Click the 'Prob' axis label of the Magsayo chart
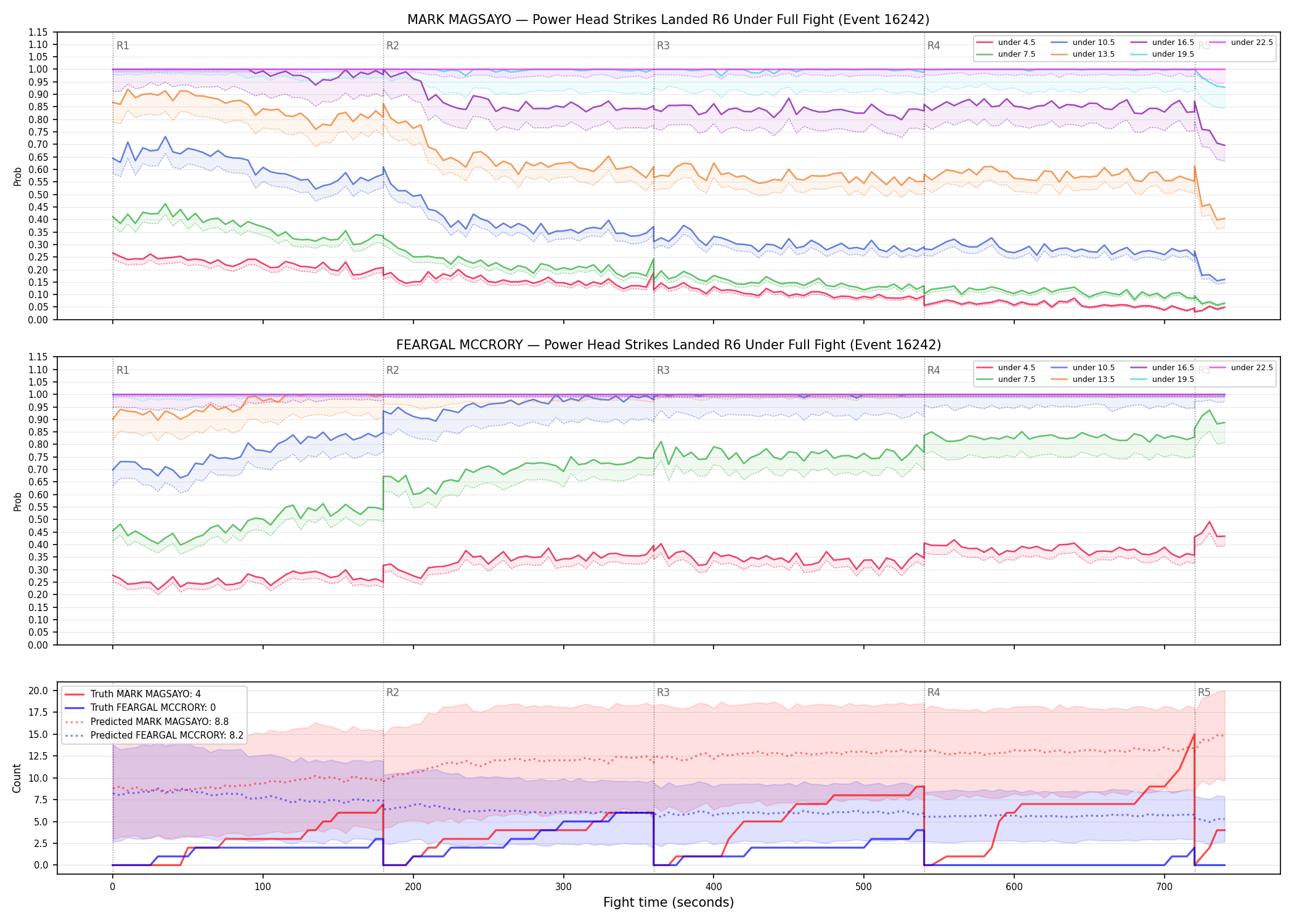Image resolution: width=1294 pixels, height=924 pixels. click(18, 176)
